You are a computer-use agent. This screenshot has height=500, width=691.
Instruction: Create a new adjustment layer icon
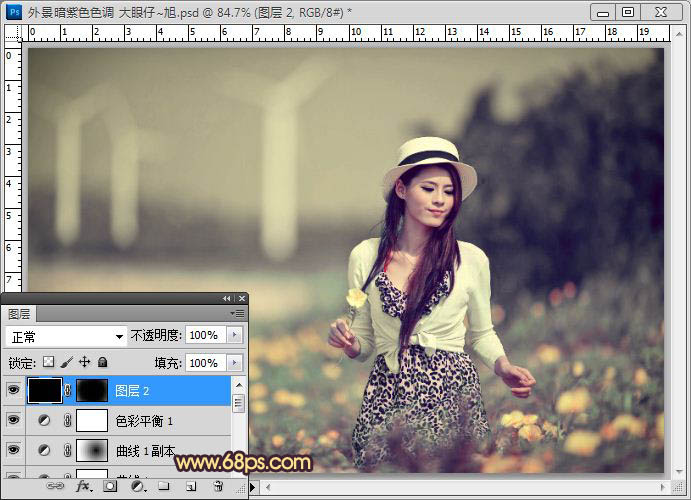(137, 486)
